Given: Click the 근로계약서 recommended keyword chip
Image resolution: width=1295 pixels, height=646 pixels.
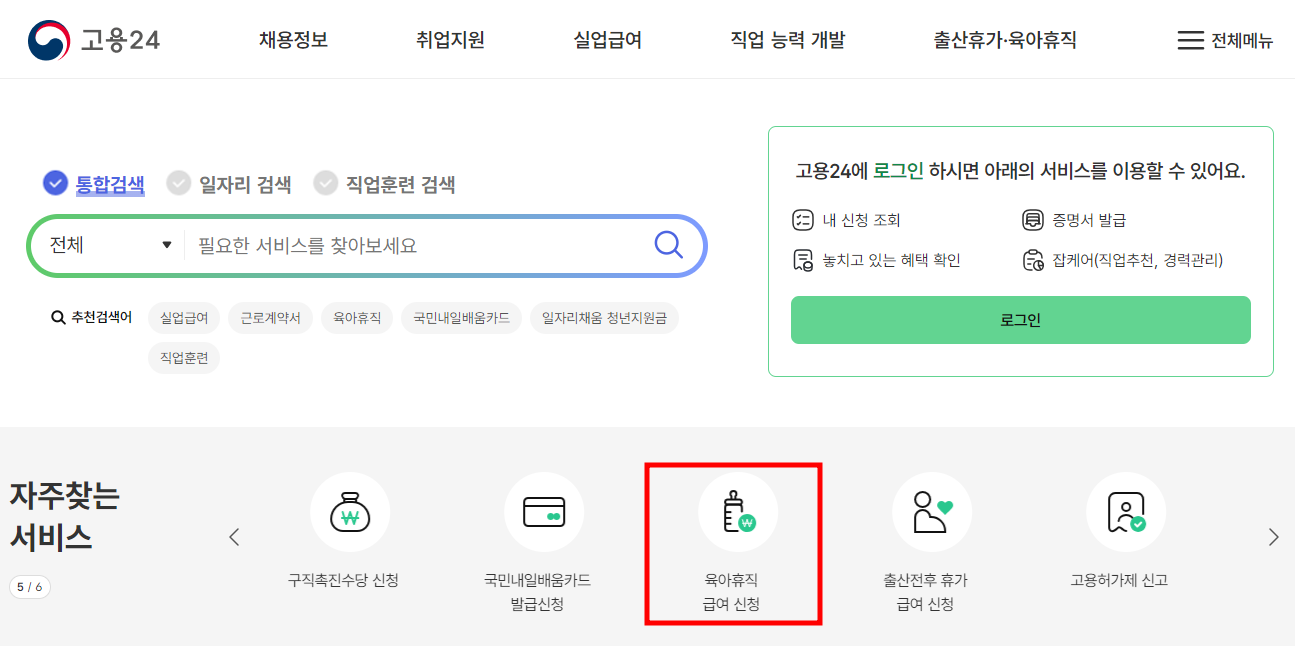Looking at the screenshot, I should tap(270, 318).
